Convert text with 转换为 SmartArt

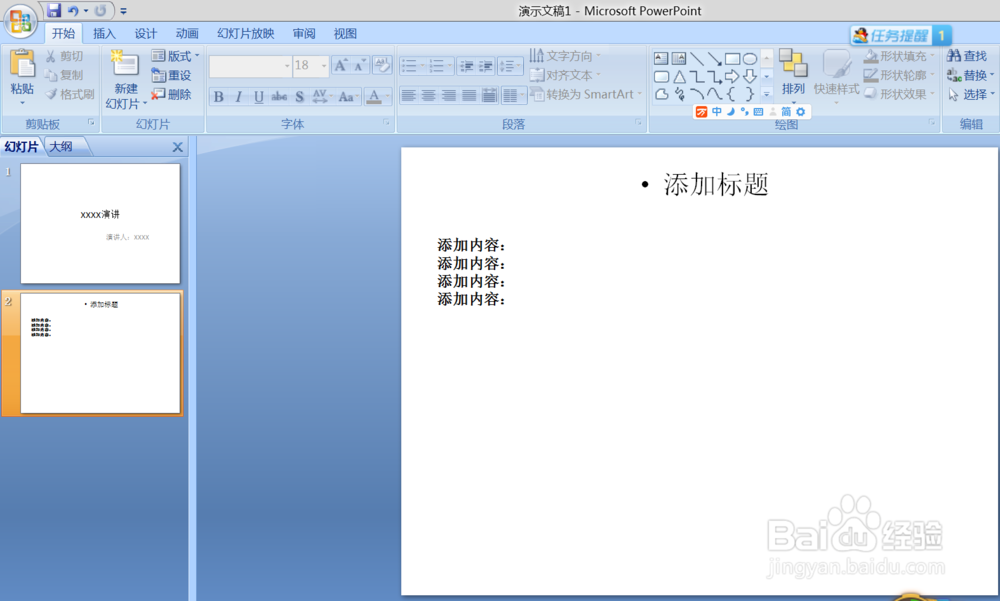tap(585, 94)
